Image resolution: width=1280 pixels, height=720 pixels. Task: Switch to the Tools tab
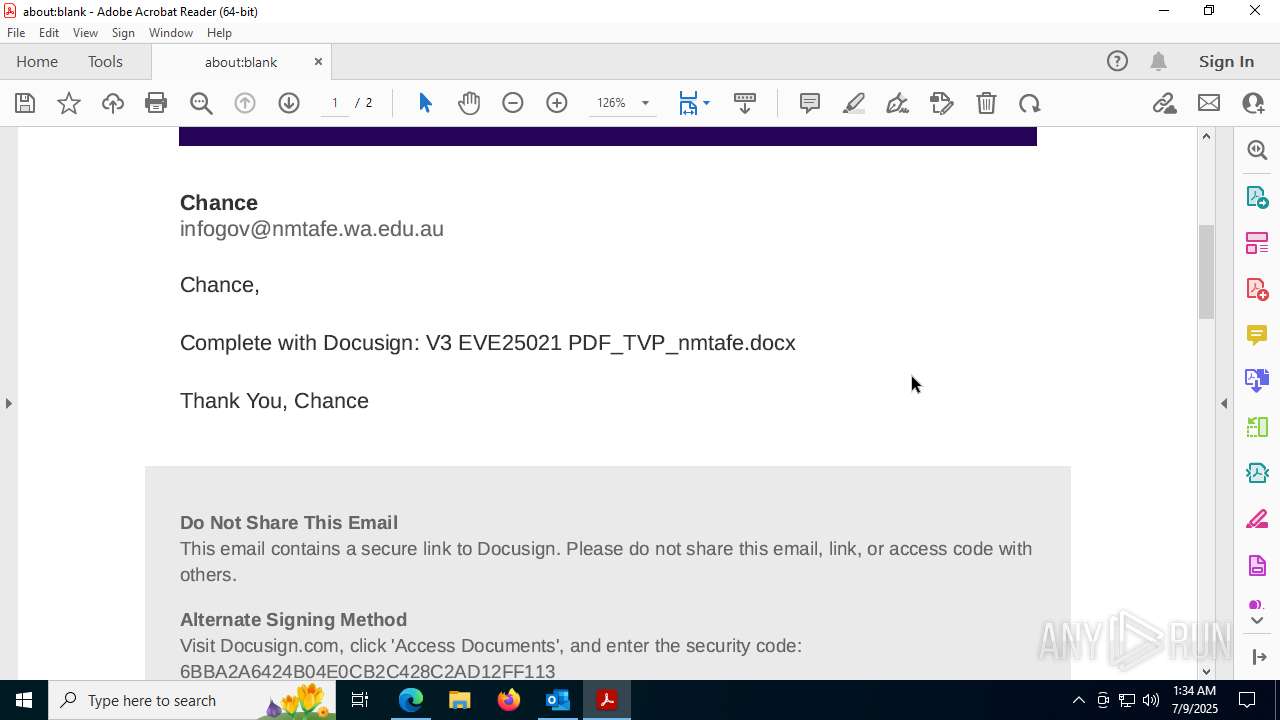pyautogui.click(x=105, y=61)
